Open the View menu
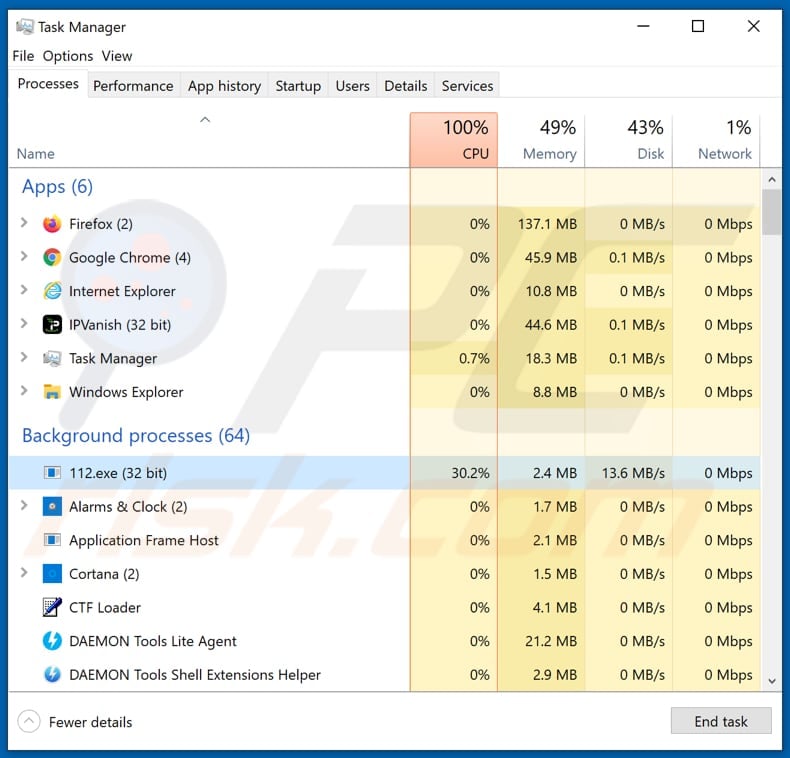 click(x=116, y=56)
